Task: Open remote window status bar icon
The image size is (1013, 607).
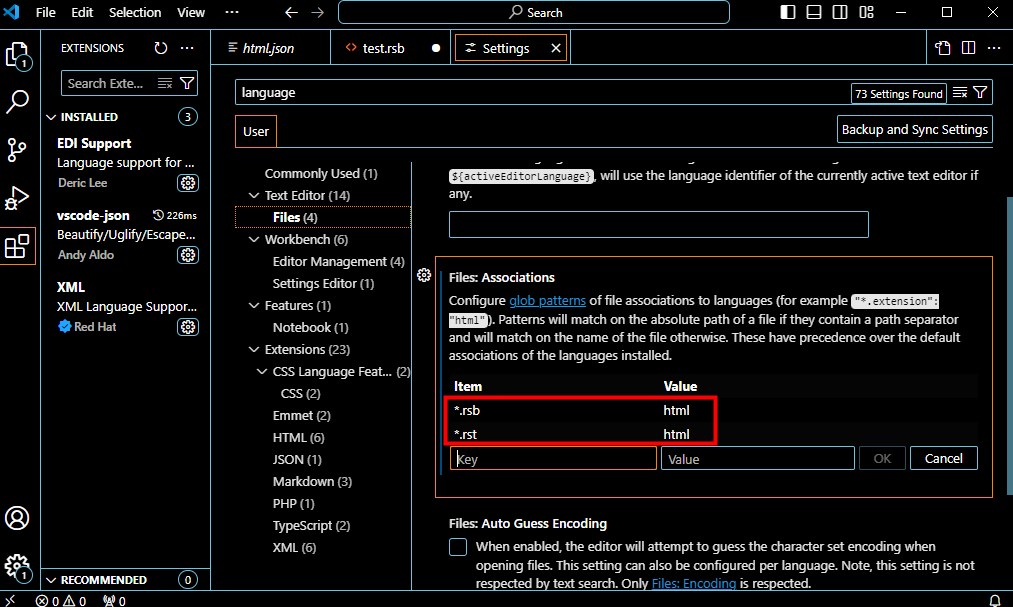Action: tap(10, 601)
